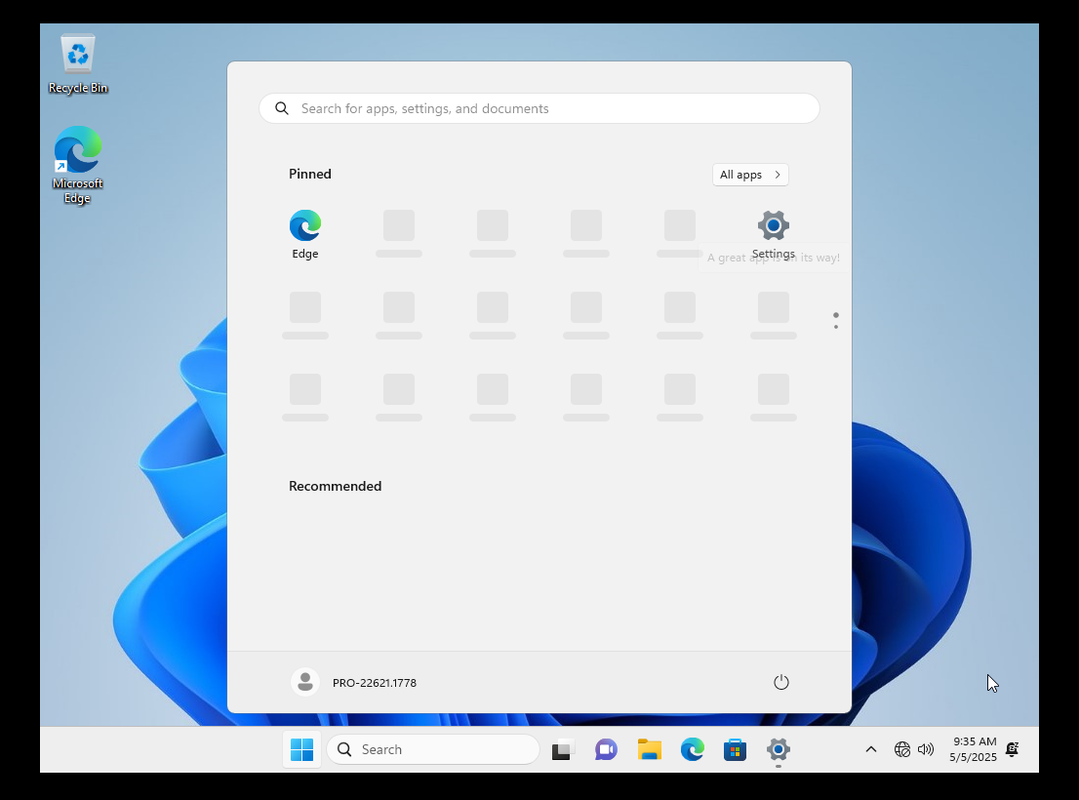Select the Microsoft Edge desktop shortcut
1079x800 pixels.
point(78,165)
